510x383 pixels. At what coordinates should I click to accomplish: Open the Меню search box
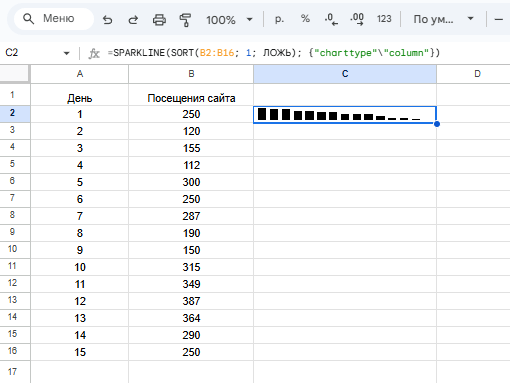coord(53,19)
